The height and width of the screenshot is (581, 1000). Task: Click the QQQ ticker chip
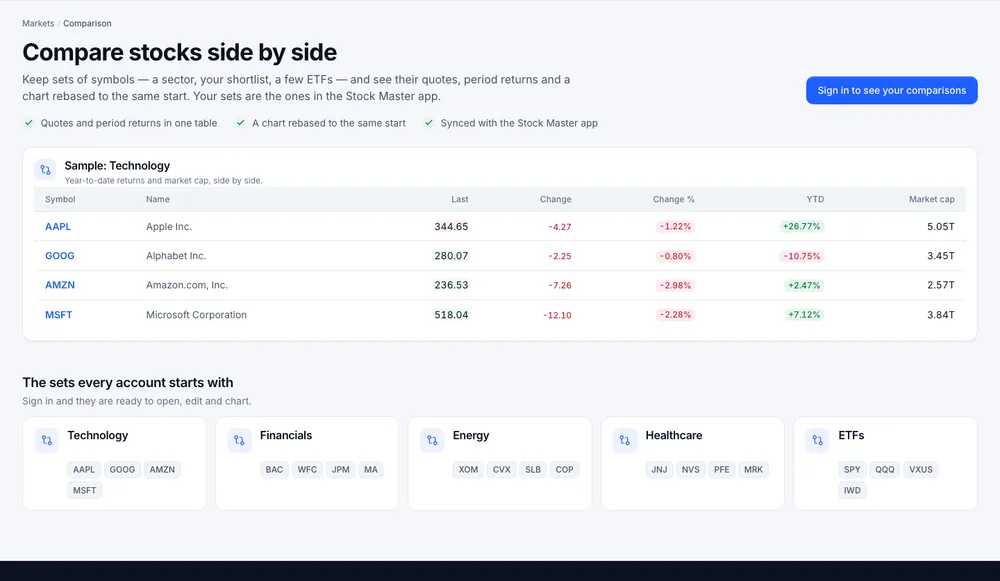885,469
